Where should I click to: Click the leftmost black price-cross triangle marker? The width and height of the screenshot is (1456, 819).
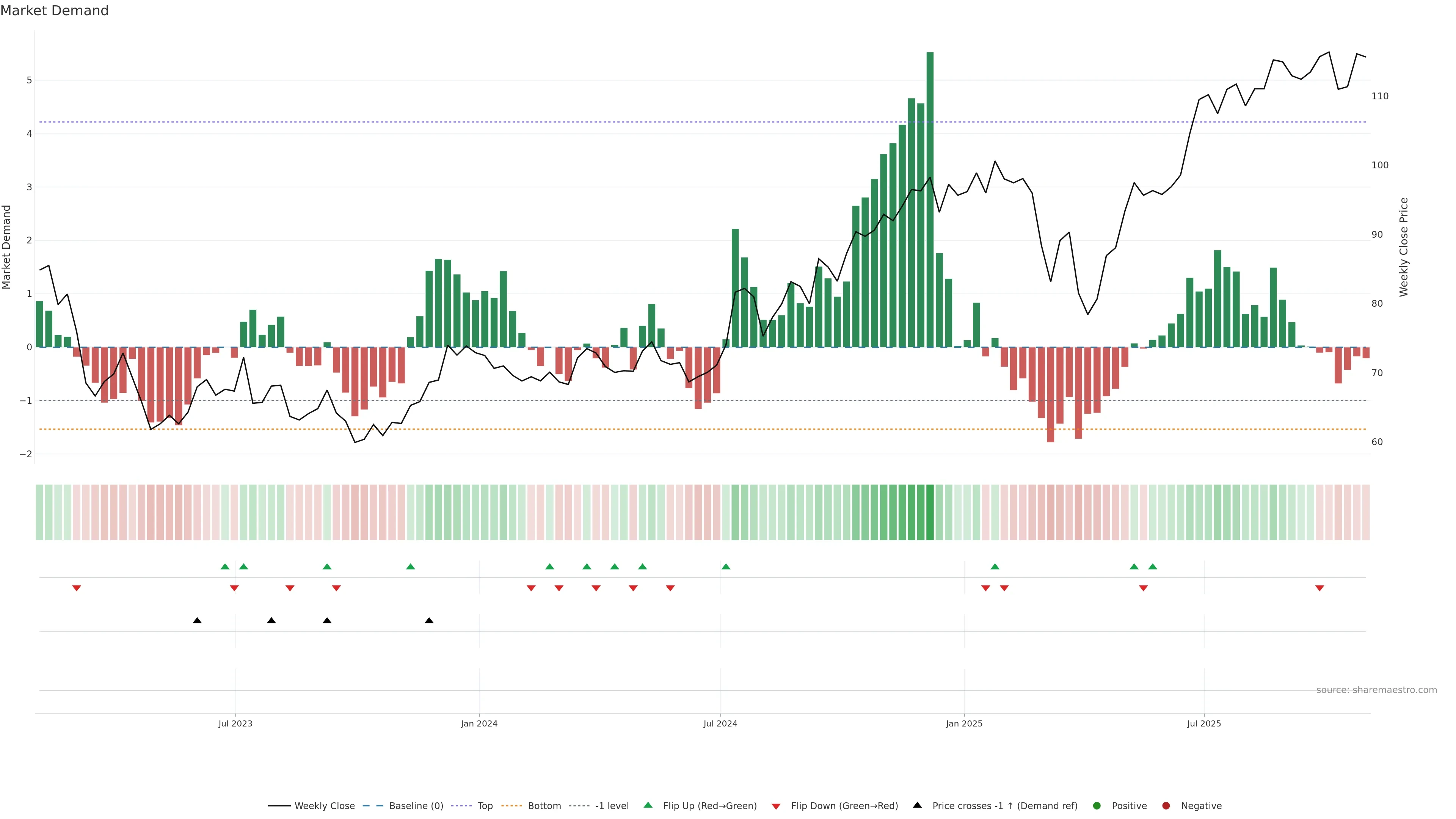click(197, 620)
